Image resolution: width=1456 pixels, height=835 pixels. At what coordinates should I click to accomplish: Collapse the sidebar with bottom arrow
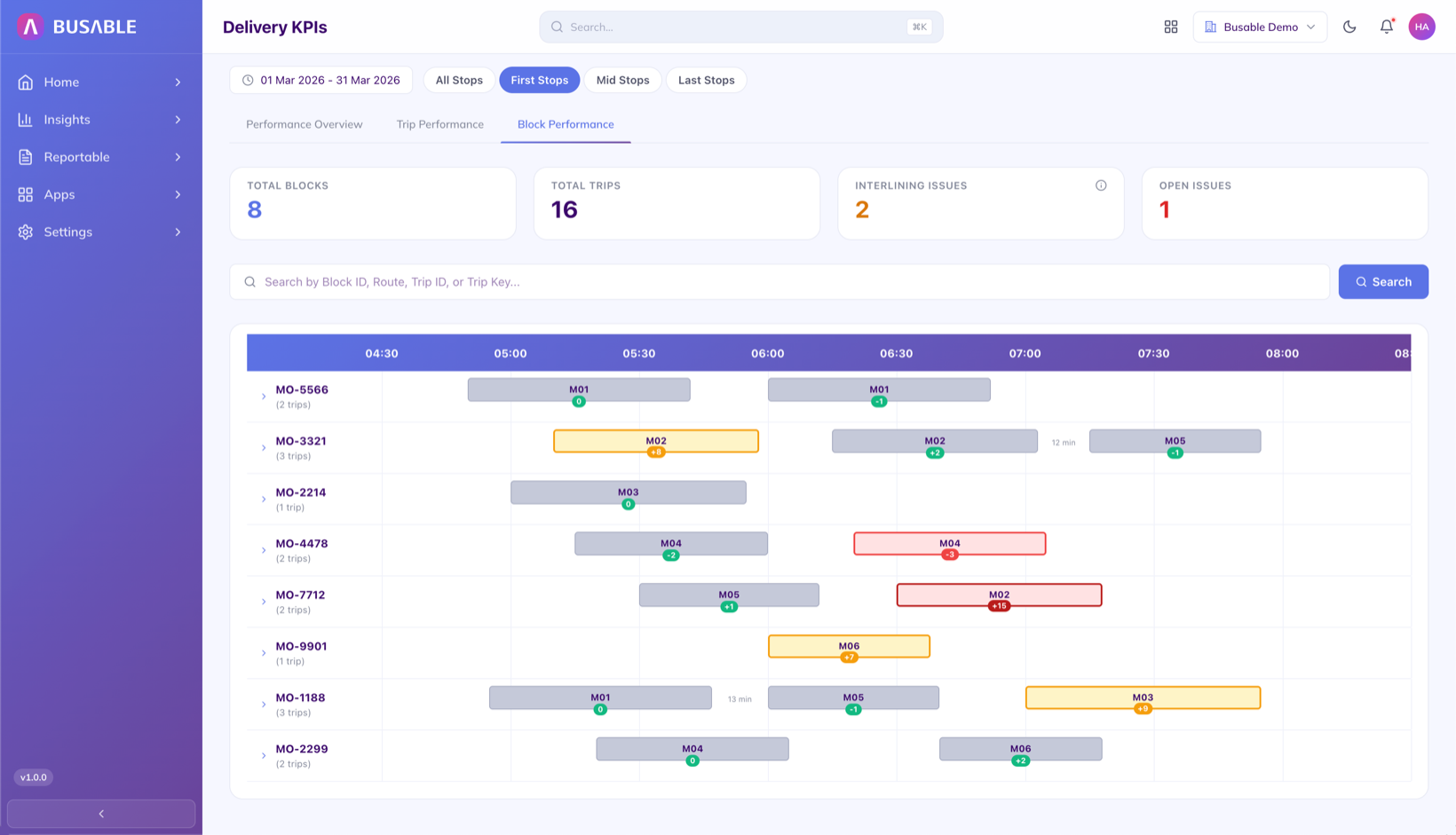(x=101, y=814)
